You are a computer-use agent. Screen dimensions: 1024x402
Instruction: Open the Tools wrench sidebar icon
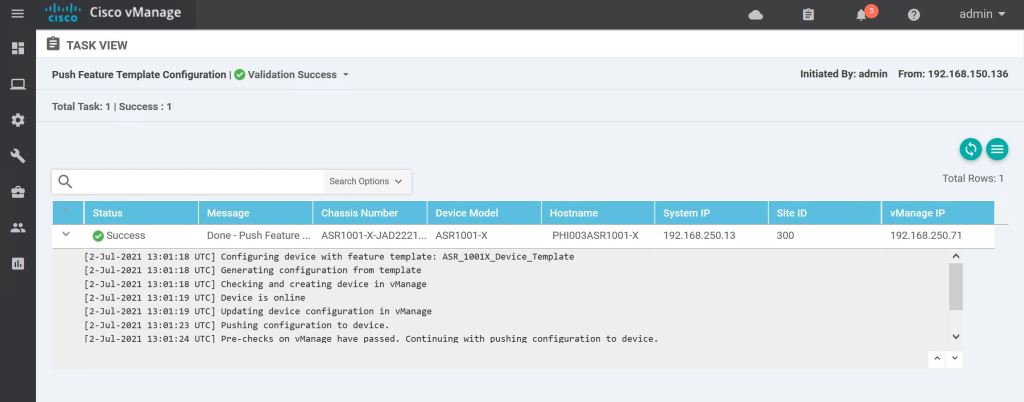17,156
